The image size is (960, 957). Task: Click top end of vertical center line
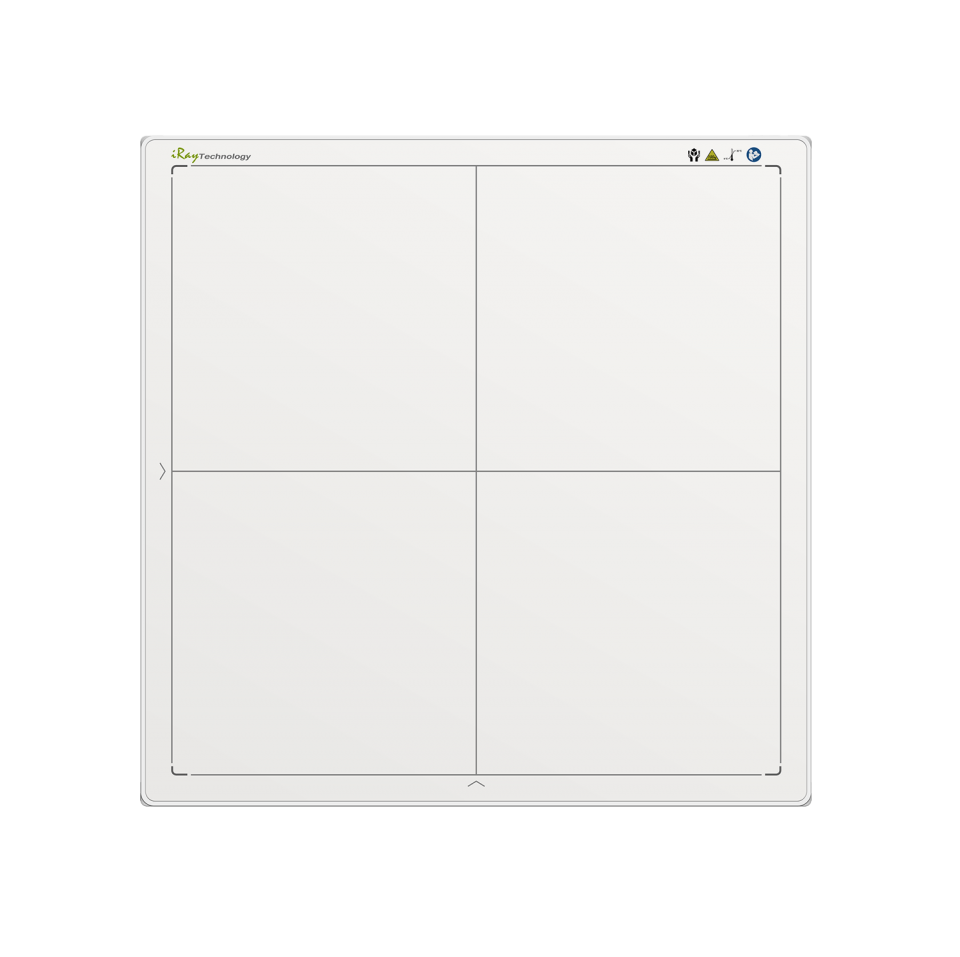coord(476,168)
